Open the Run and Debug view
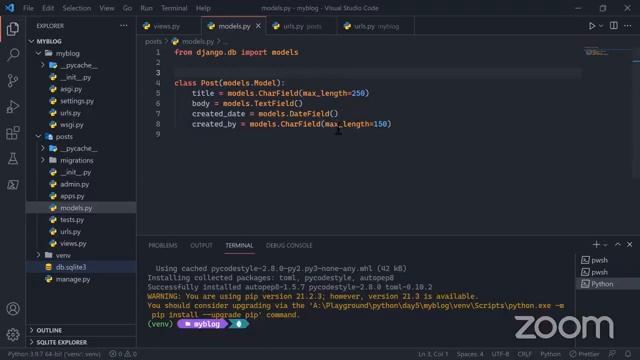This screenshot has height=360, width=640. click(x=13, y=107)
